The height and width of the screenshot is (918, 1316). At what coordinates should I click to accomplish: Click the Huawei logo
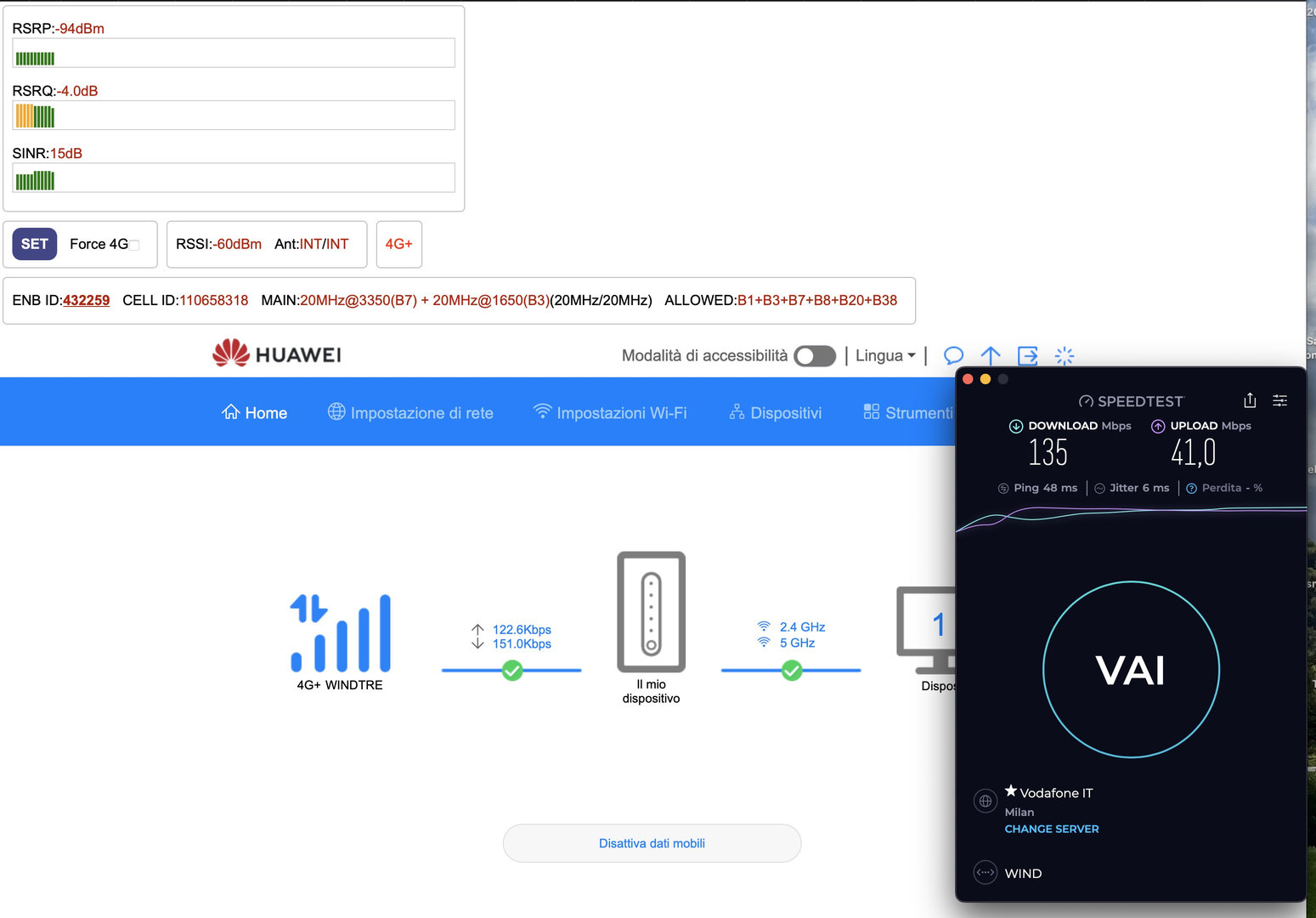click(x=277, y=354)
